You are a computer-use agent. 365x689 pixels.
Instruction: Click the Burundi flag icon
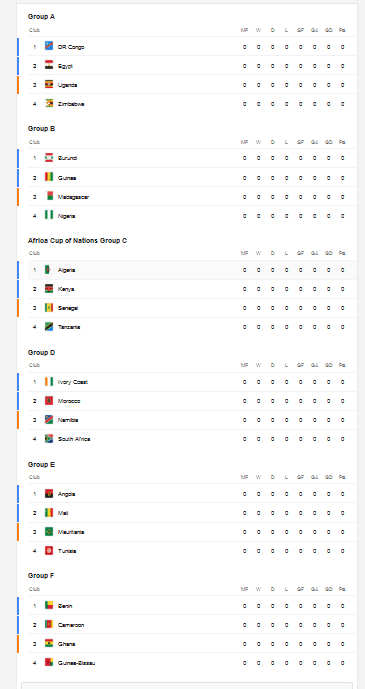click(x=49, y=158)
